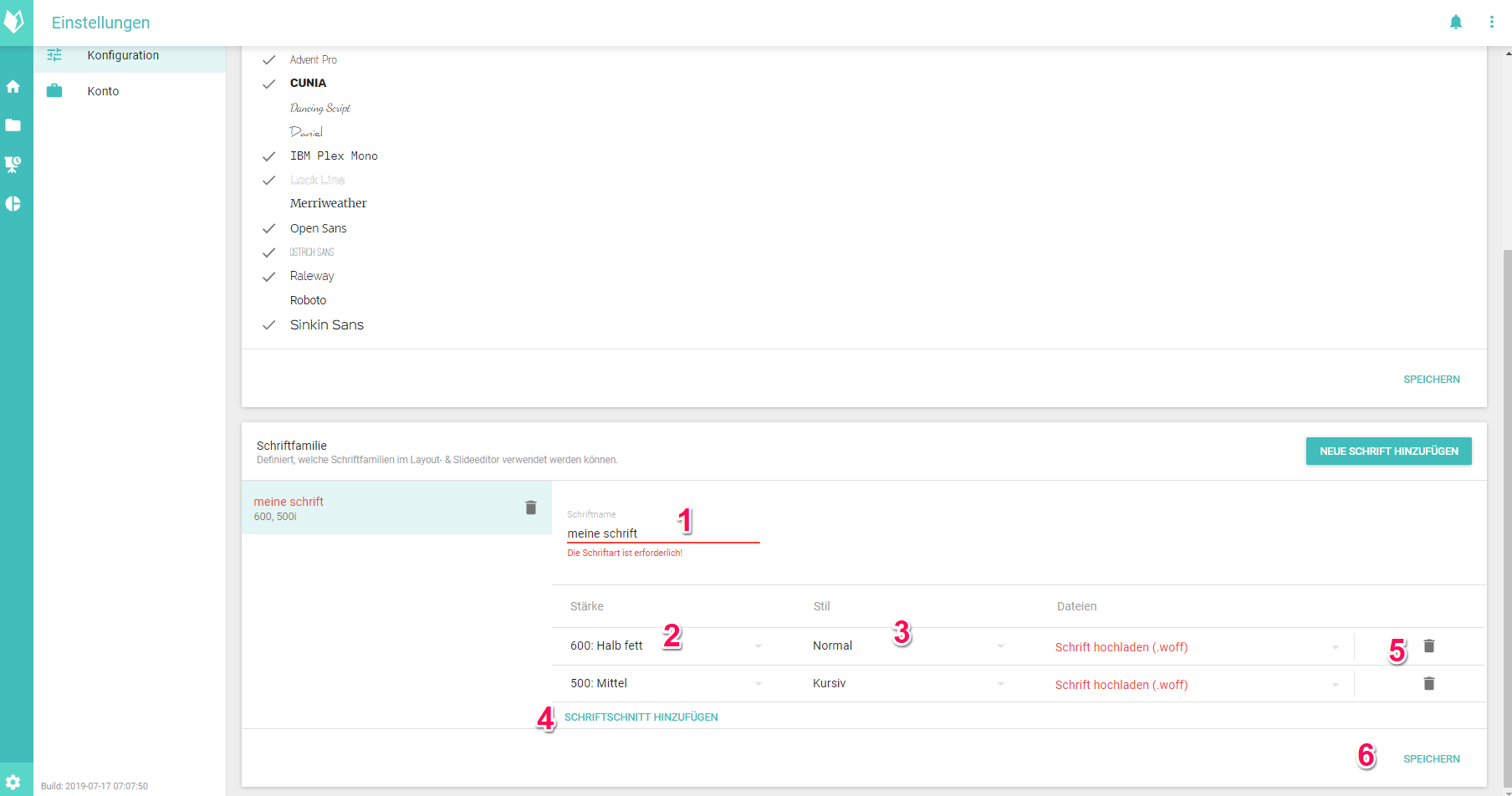Viewport: 1512px width, 796px height.
Task: Open the Konto menu item
Action: [x=103, y=91]
